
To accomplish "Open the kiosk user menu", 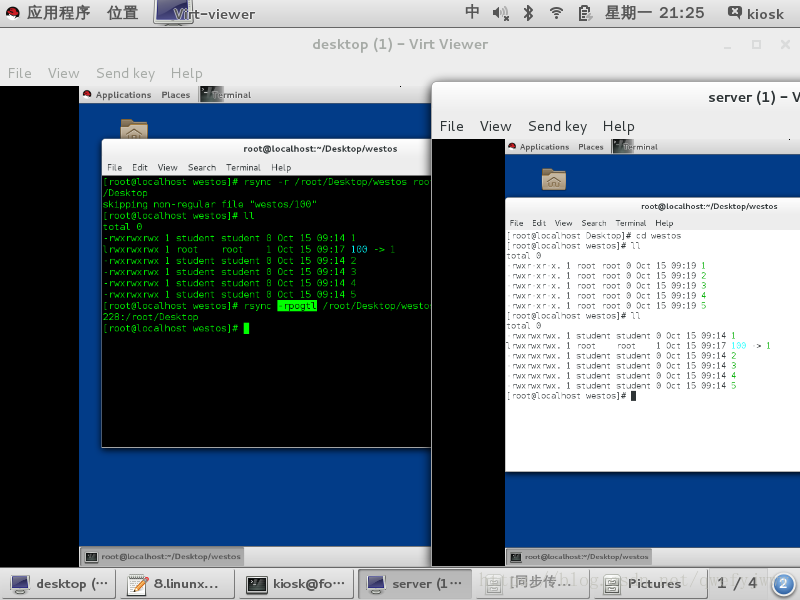I will (756, 13).
